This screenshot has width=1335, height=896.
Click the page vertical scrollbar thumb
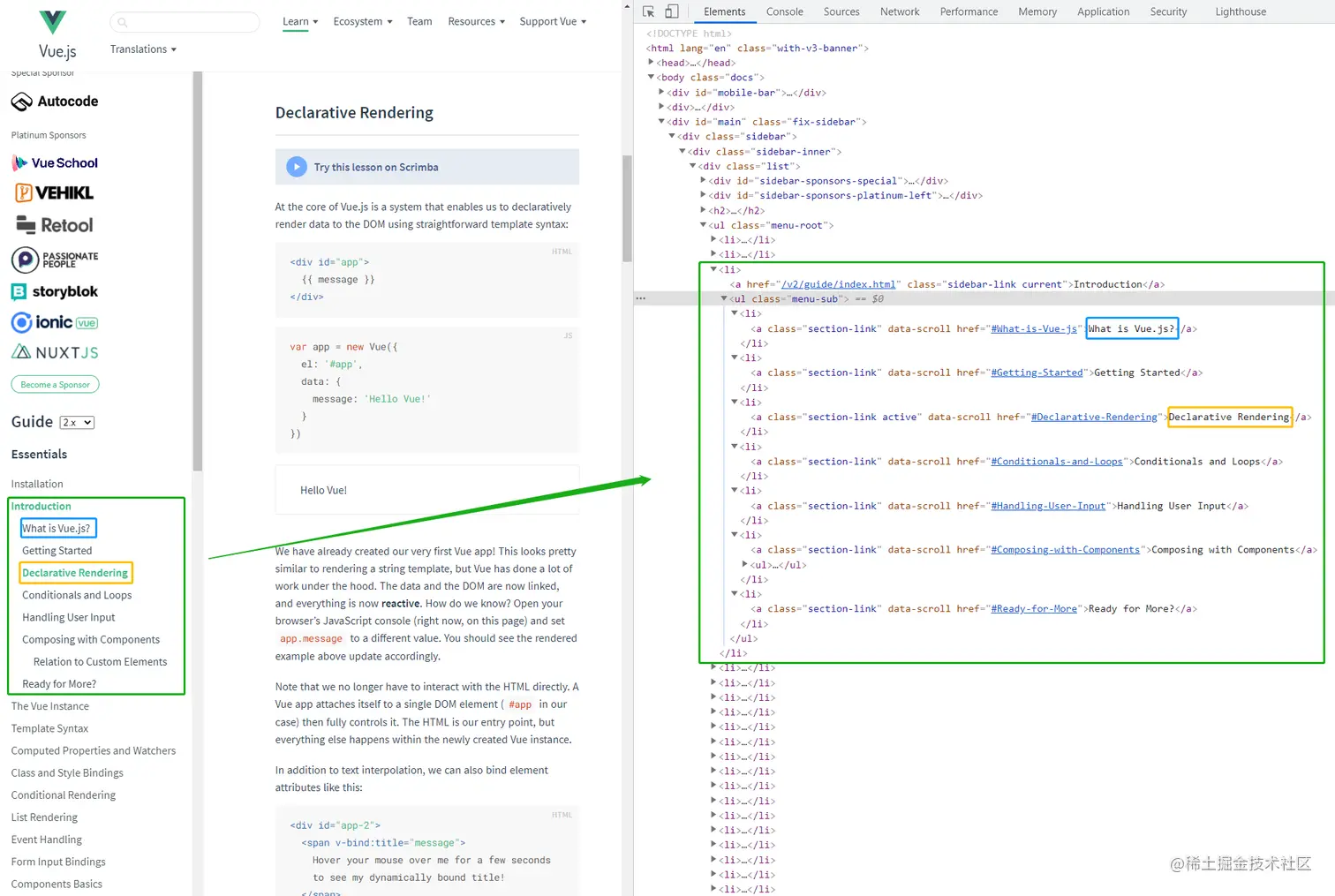(x=627, y=208)
